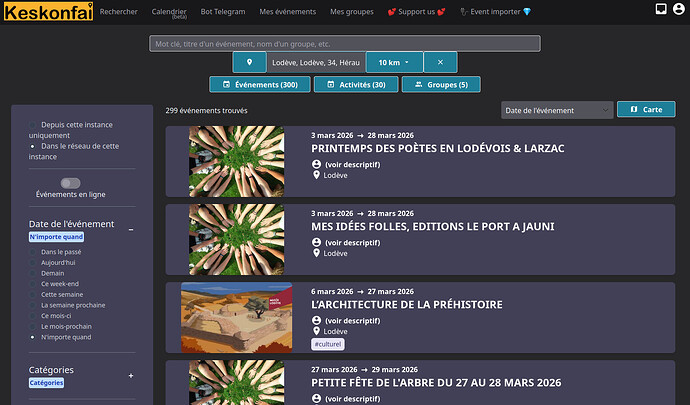Click the blue 'Catégories' badge

tap(46, 383)
